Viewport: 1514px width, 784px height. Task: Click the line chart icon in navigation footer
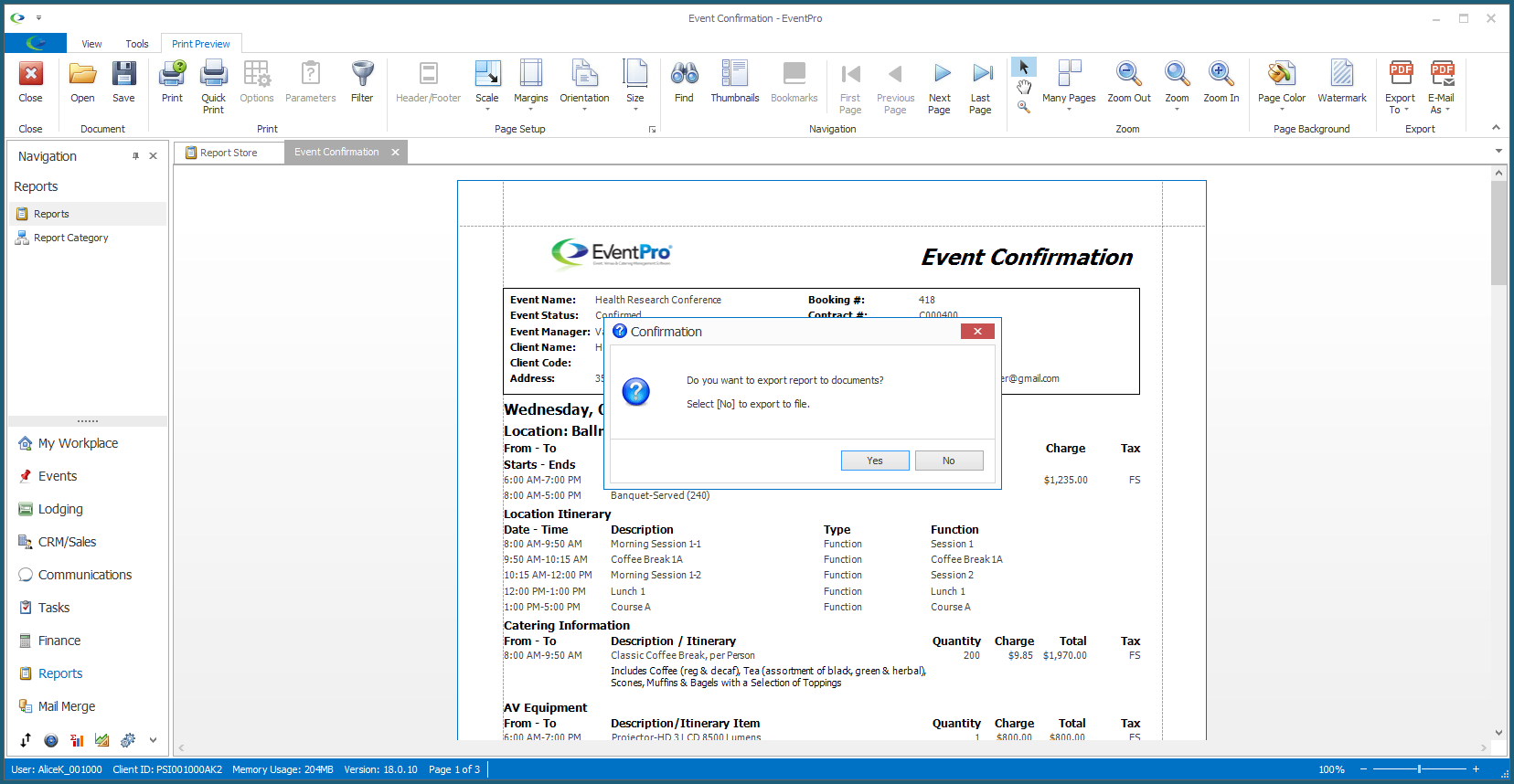[x=102, y=740]
